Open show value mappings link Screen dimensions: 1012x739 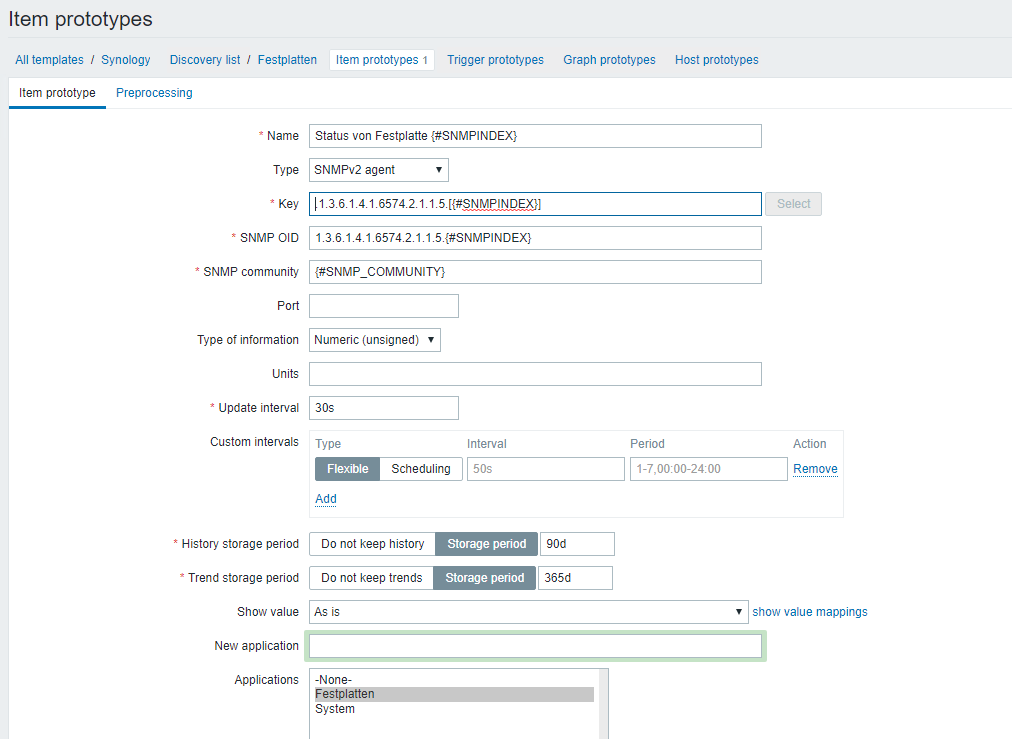809,612
